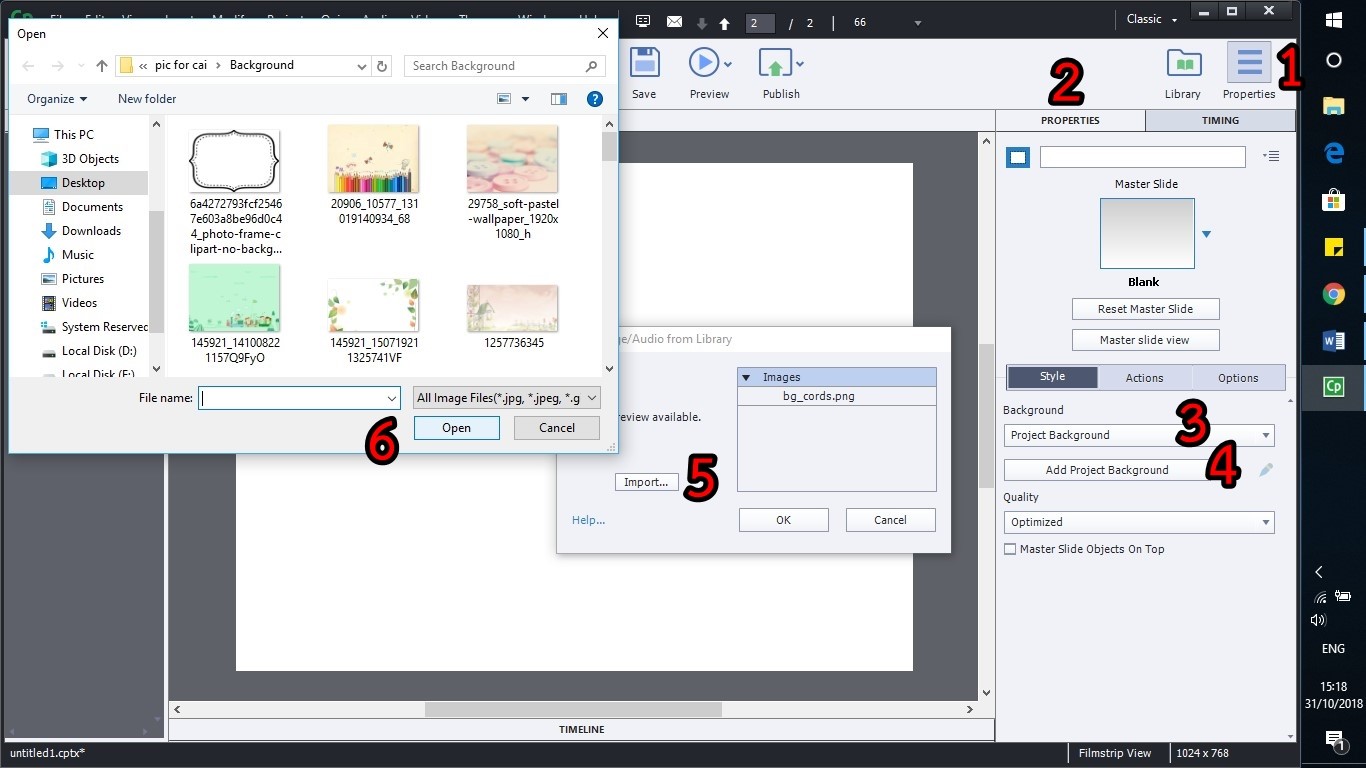
Task: Open the view options dropdown arrow
Action: (524, 99)
